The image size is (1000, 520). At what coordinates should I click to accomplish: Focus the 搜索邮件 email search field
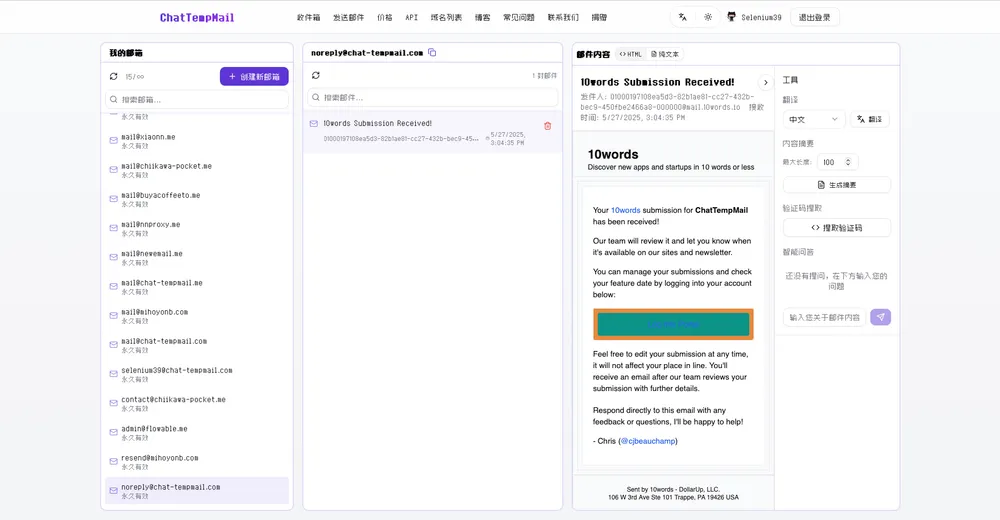(x=433, y=98)
